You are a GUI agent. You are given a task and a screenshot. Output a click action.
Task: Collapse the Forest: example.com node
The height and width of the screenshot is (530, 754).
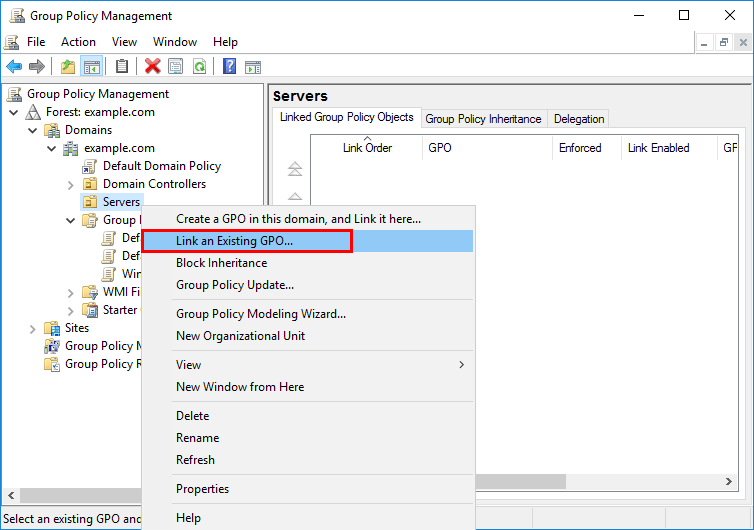13,113
